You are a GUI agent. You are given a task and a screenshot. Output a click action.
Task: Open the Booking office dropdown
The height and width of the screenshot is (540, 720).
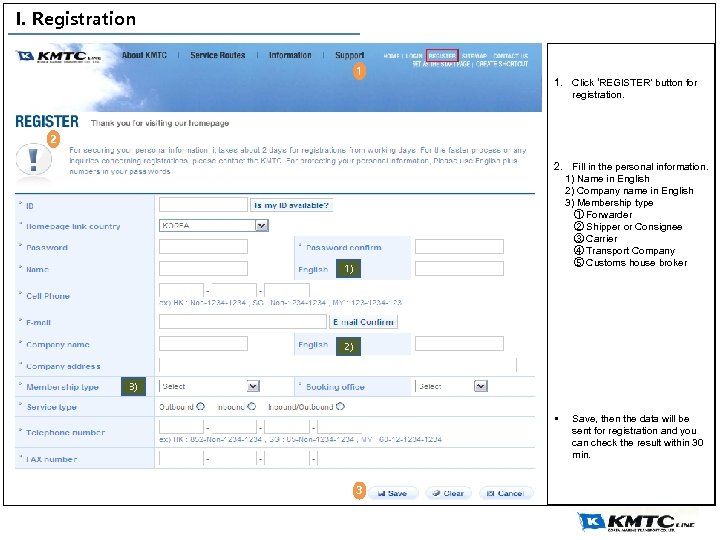pyautogui.click(x=452, y=386)
